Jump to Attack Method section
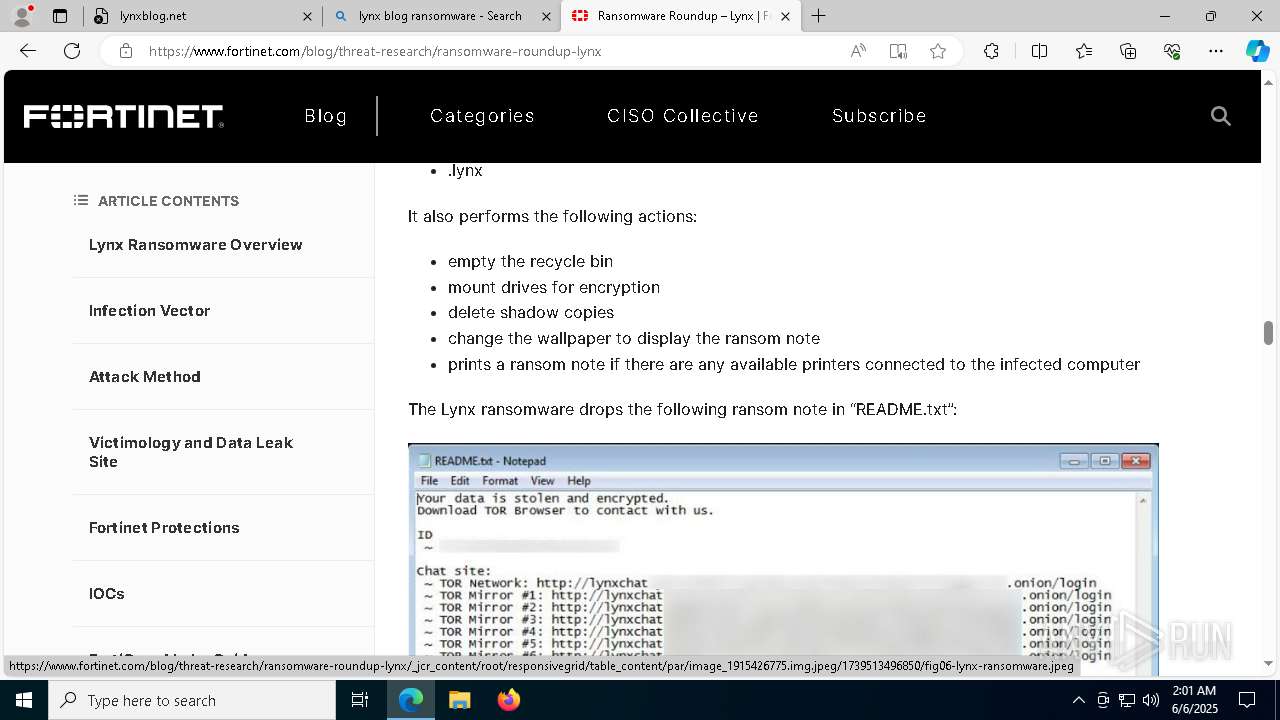1280x720 pixels. [145, 377]
